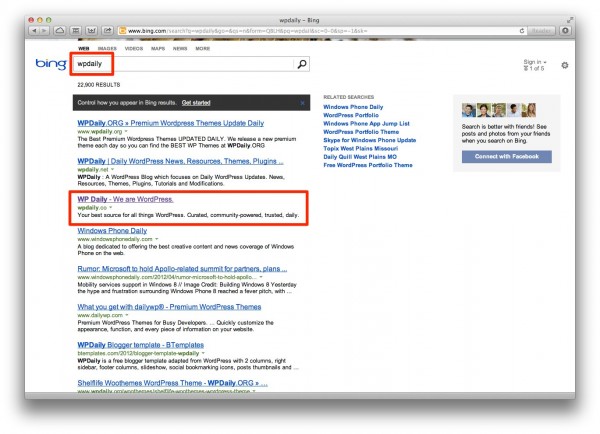Open the Top Sites grid icon
The height and width of the screenshot is (434, 600).
click(91, 31)
